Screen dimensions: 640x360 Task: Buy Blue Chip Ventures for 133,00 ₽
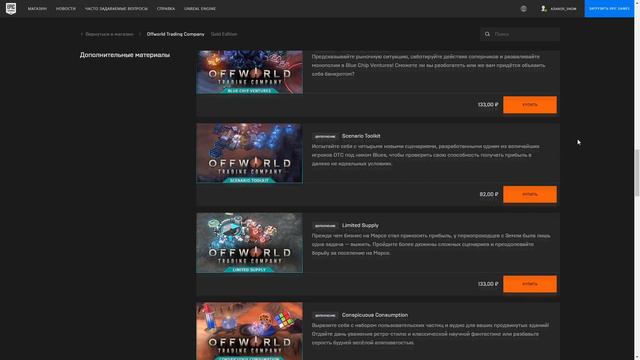pyautogui.click(x=530, y=105)
